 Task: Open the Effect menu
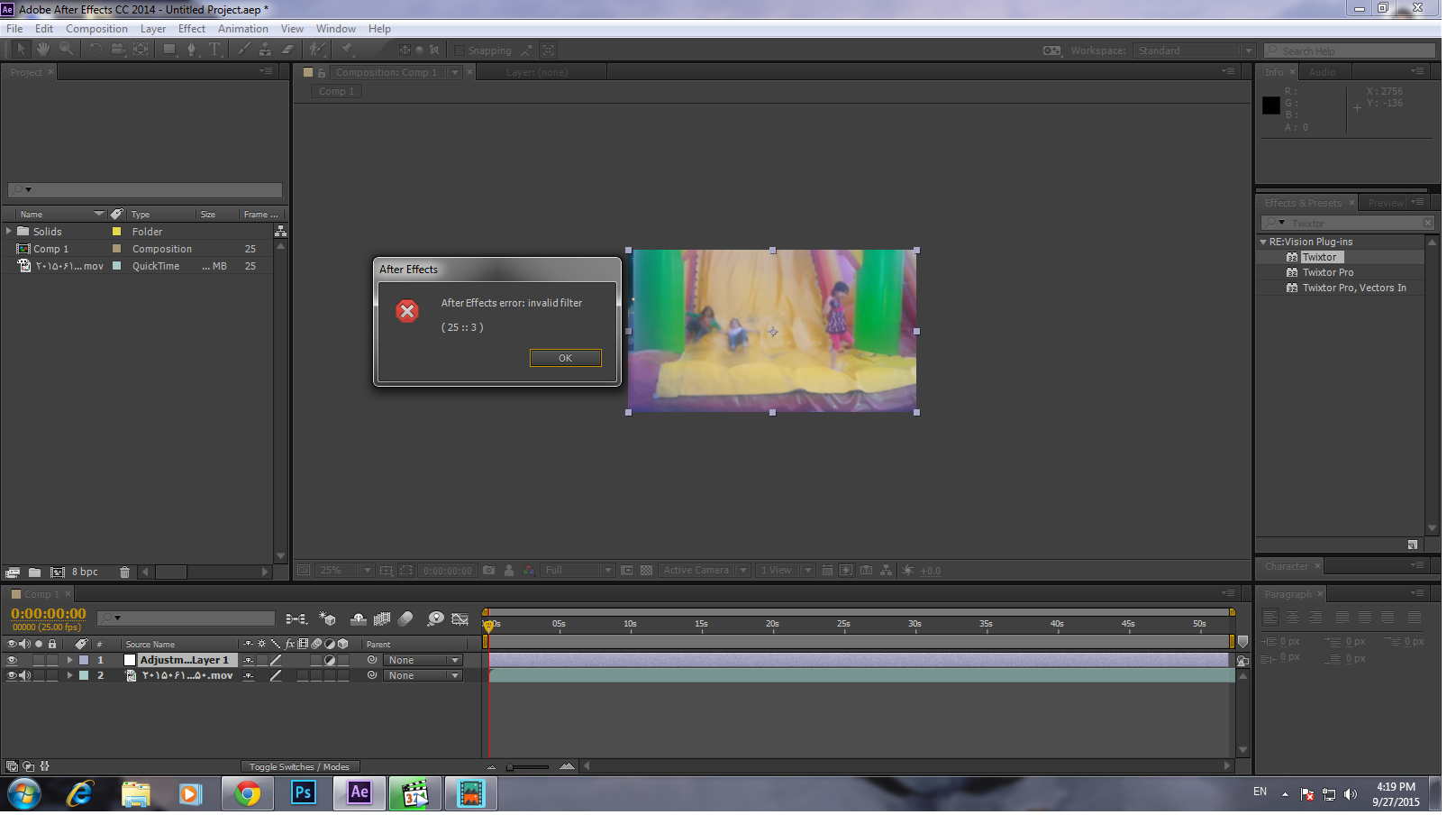click(194, 29)
